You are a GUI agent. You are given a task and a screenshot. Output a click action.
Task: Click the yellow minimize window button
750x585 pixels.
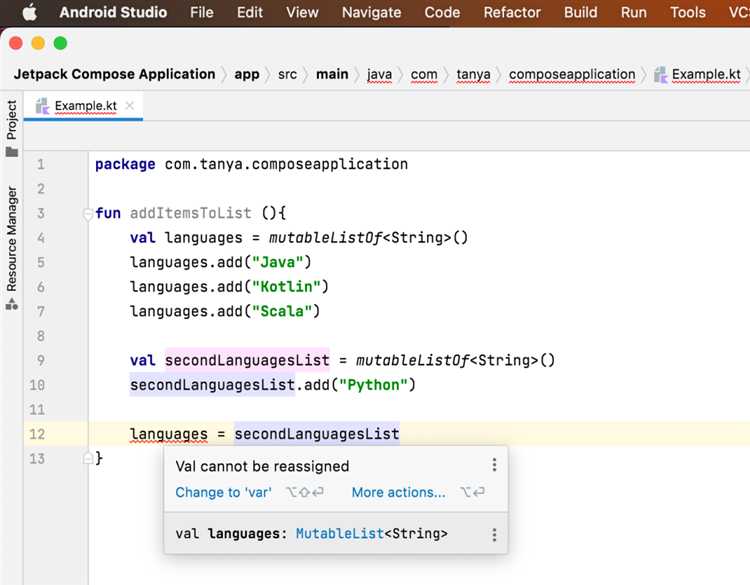tap(38, 44)
